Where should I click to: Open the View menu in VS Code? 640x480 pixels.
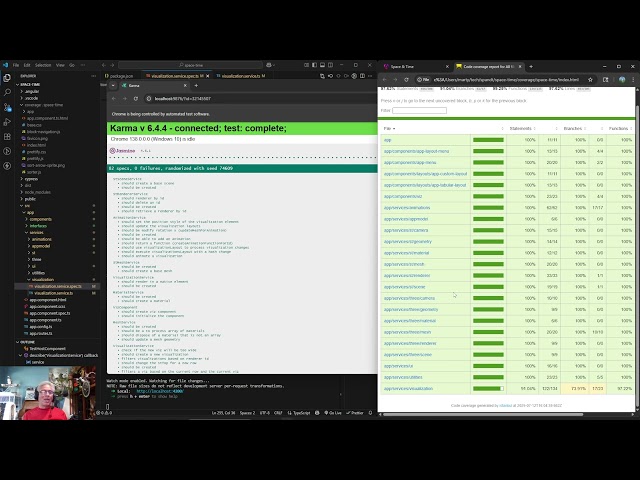pyautogui.click(x=60, y=65)
